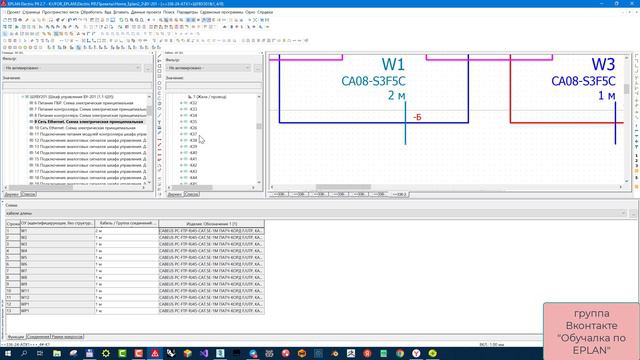Open the filter dropdown in the page navigator
Image resolution: width=640 pixels, height=360 pixels.
pos(72,68)
